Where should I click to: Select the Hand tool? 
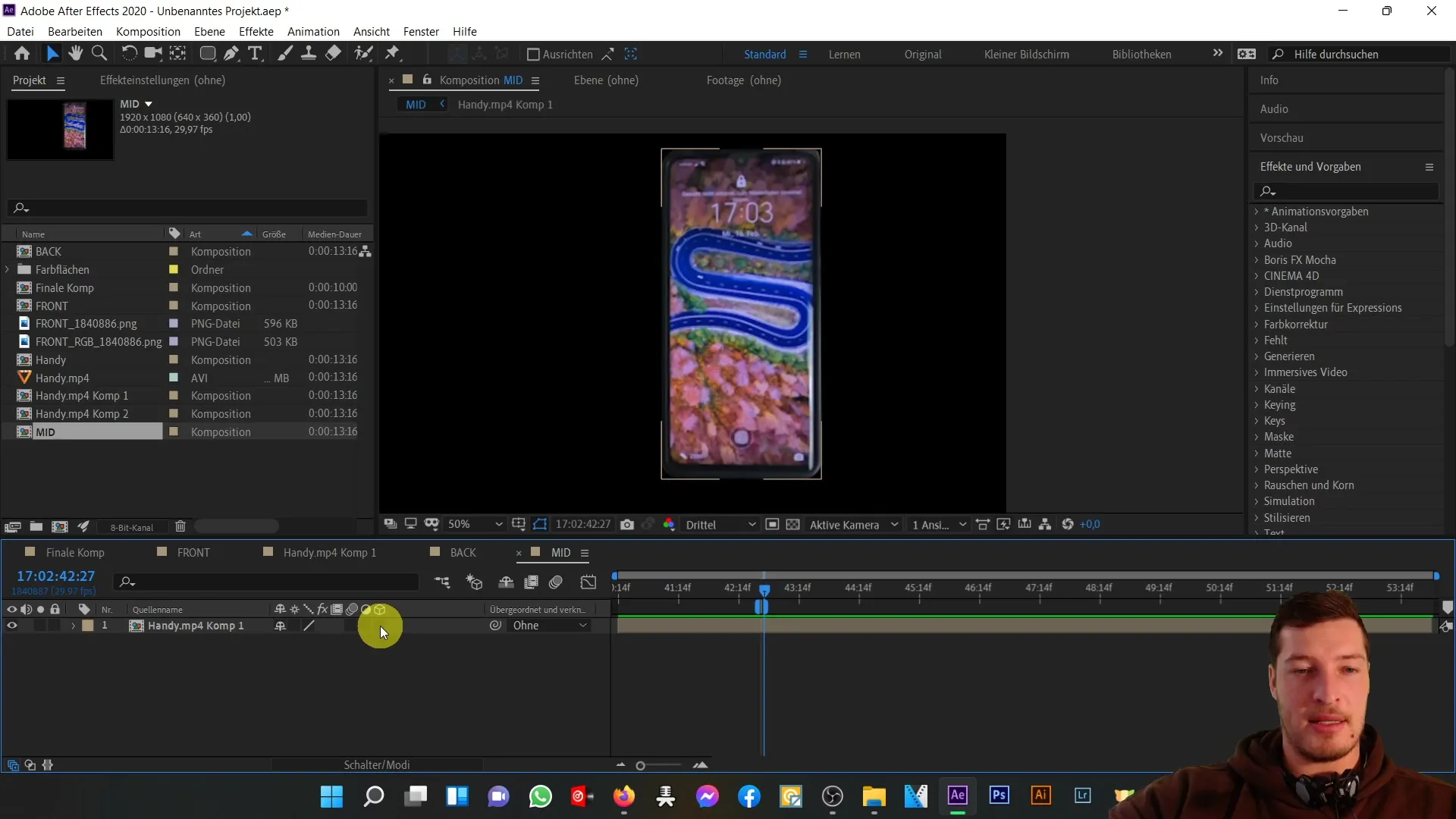tap(75, 54)
